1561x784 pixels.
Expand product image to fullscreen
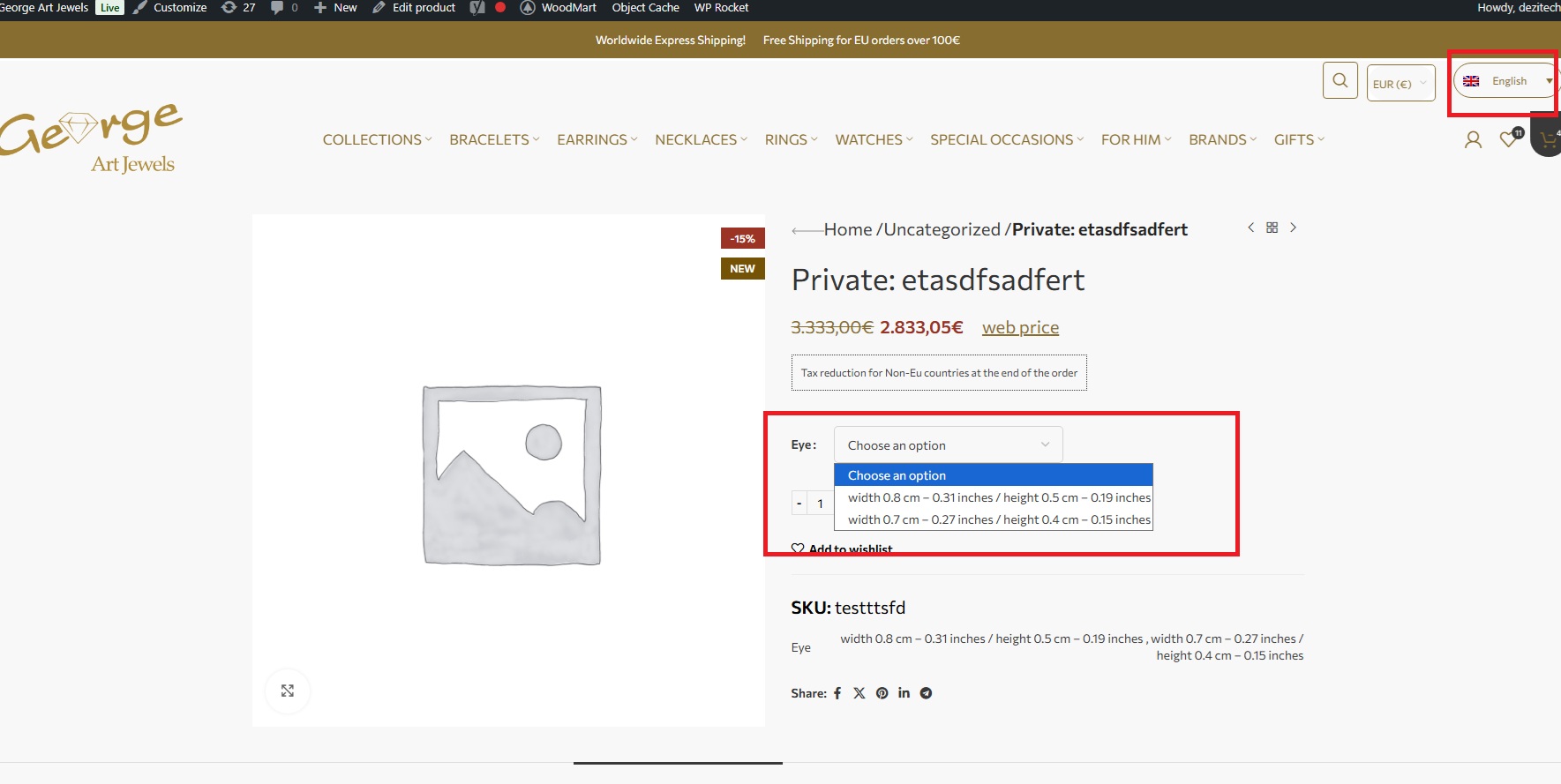(288, 691)
